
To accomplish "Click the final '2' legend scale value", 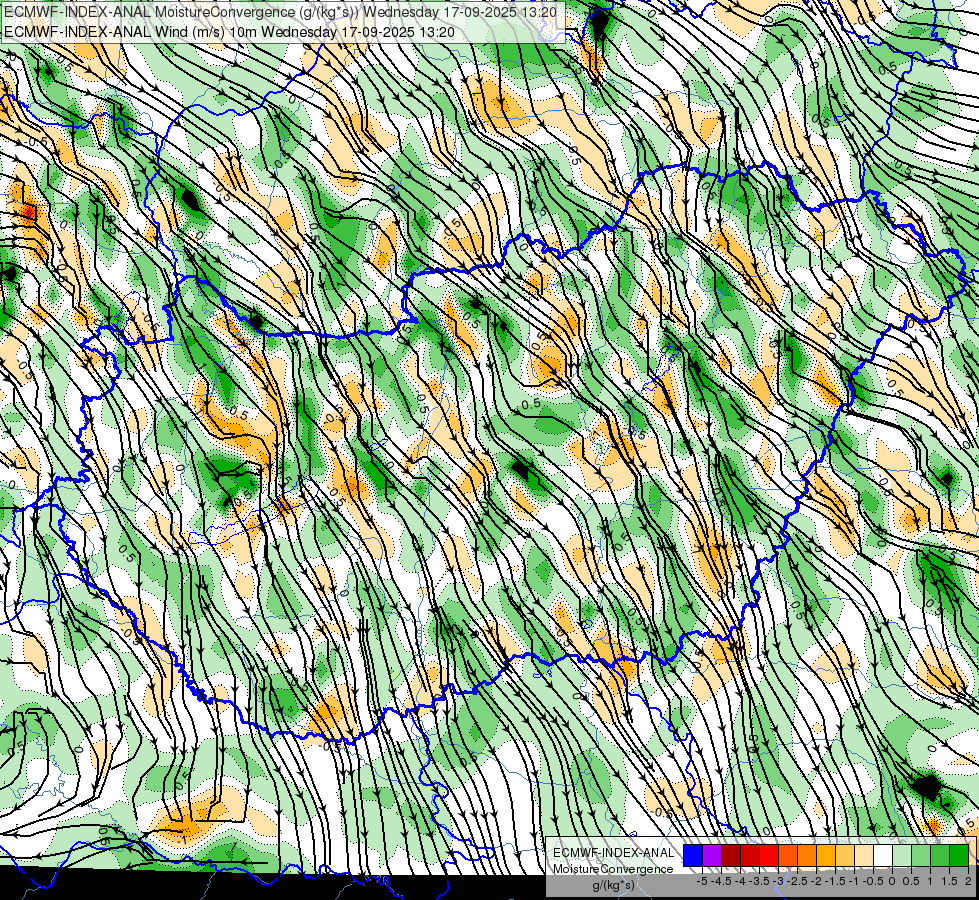I will point(968,881).
